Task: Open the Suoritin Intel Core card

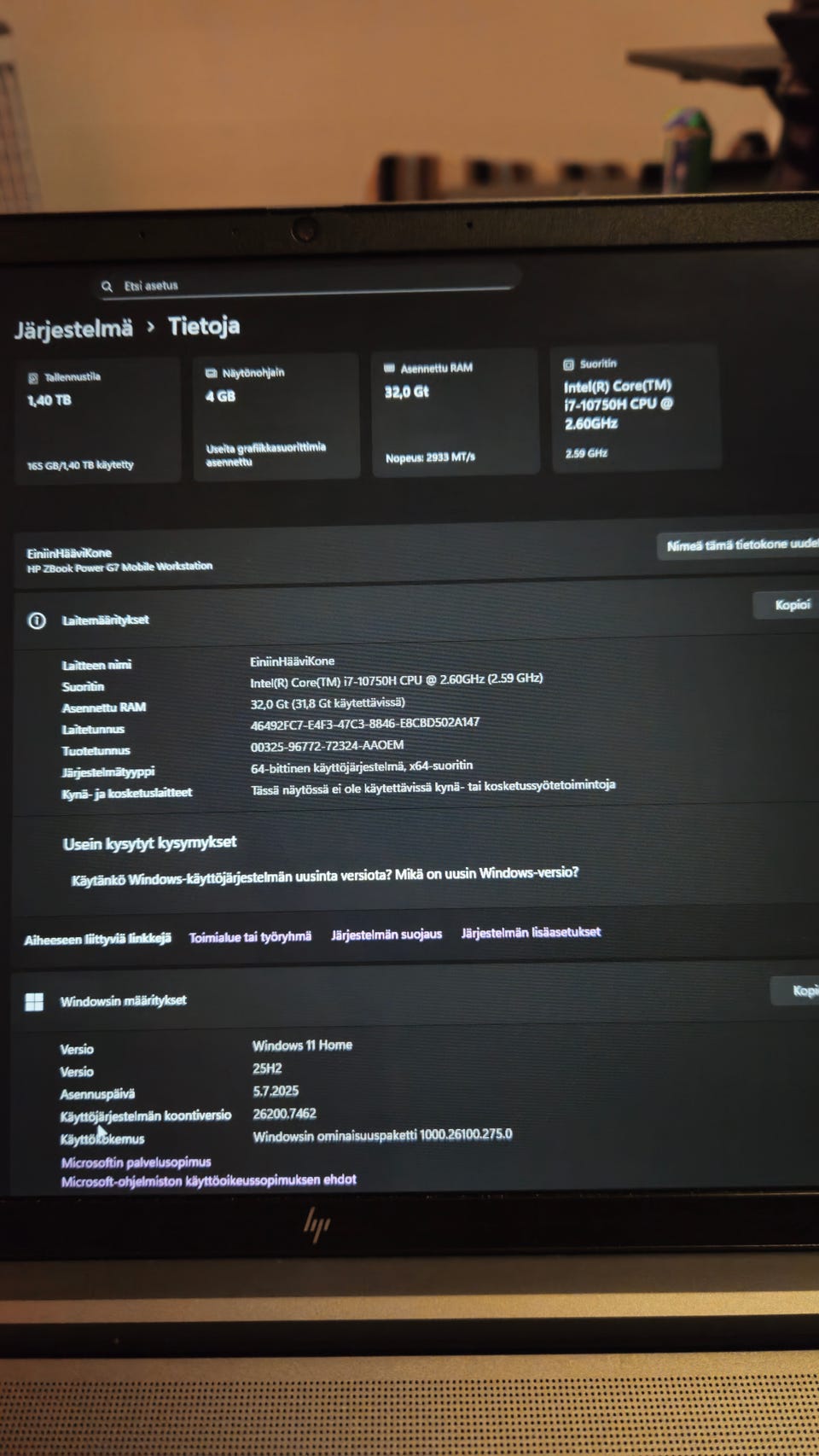Action: point(636,408)
